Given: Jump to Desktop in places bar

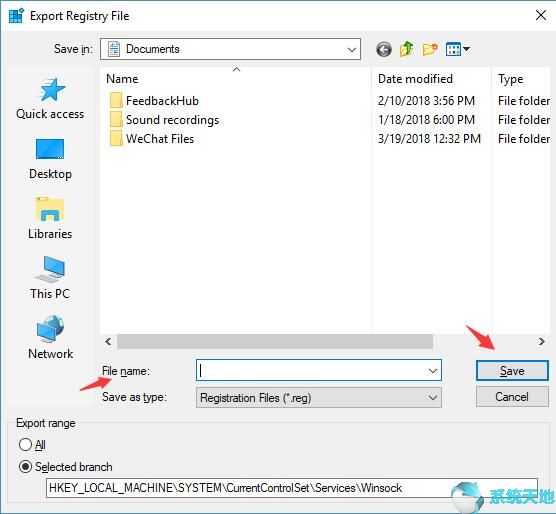Looking at the screenshot, I should click(50, 159).
